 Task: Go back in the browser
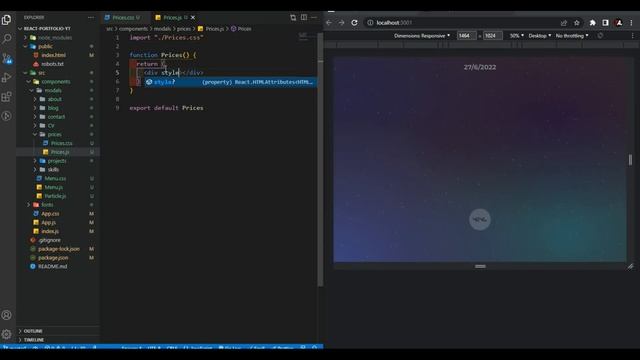pos(329,22)
